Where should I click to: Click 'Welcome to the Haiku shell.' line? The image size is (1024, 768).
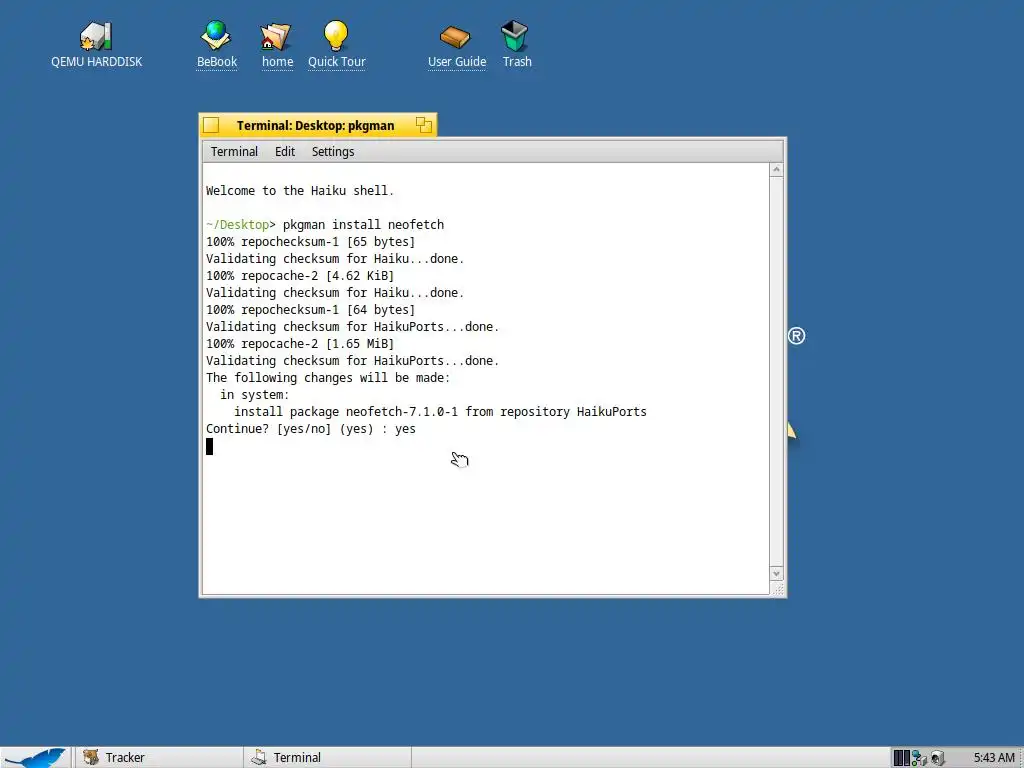[x=300, y=191]
